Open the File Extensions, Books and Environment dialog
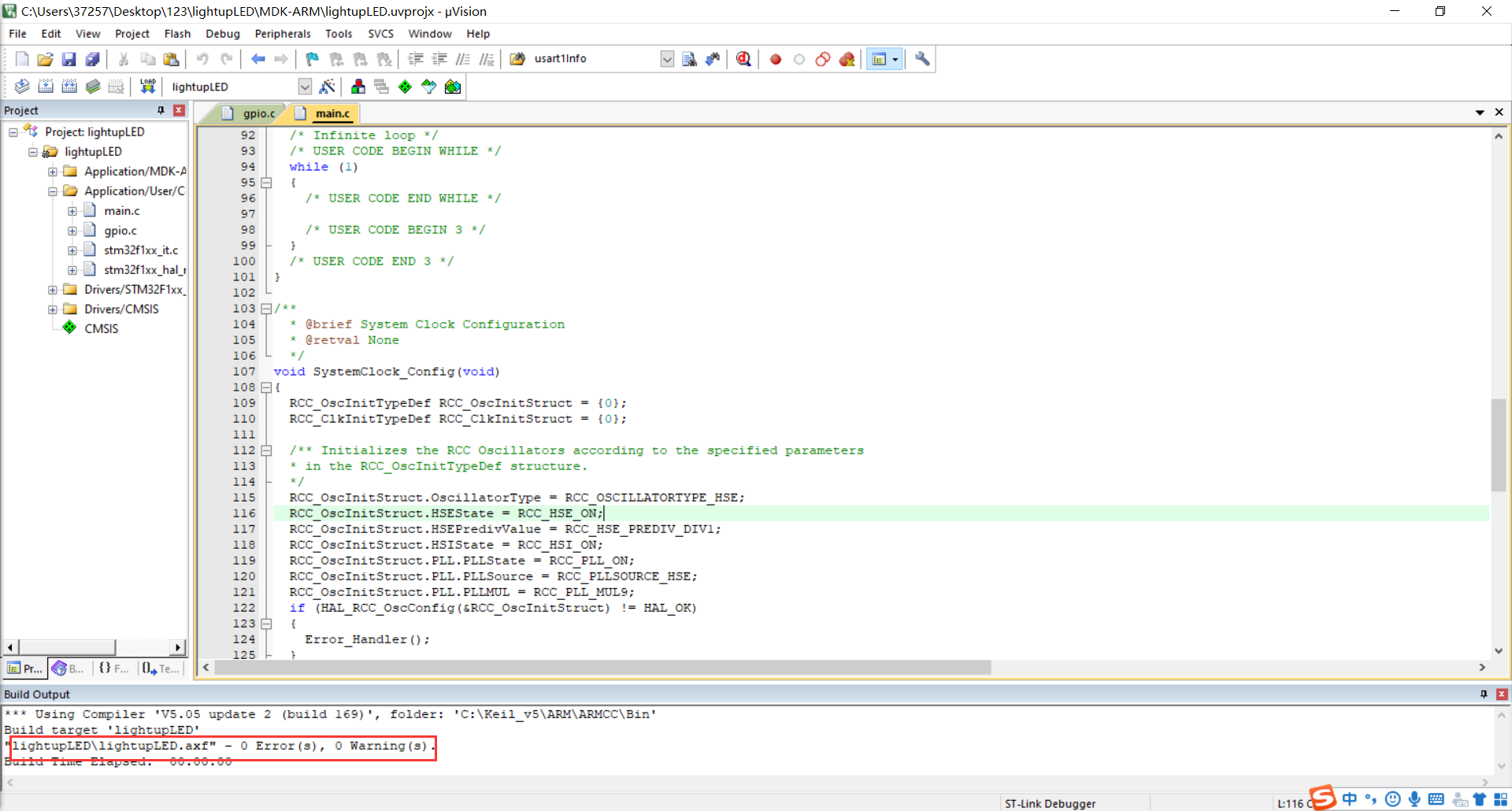Screen dimensions: 1512x811 [x=358, y=87]
